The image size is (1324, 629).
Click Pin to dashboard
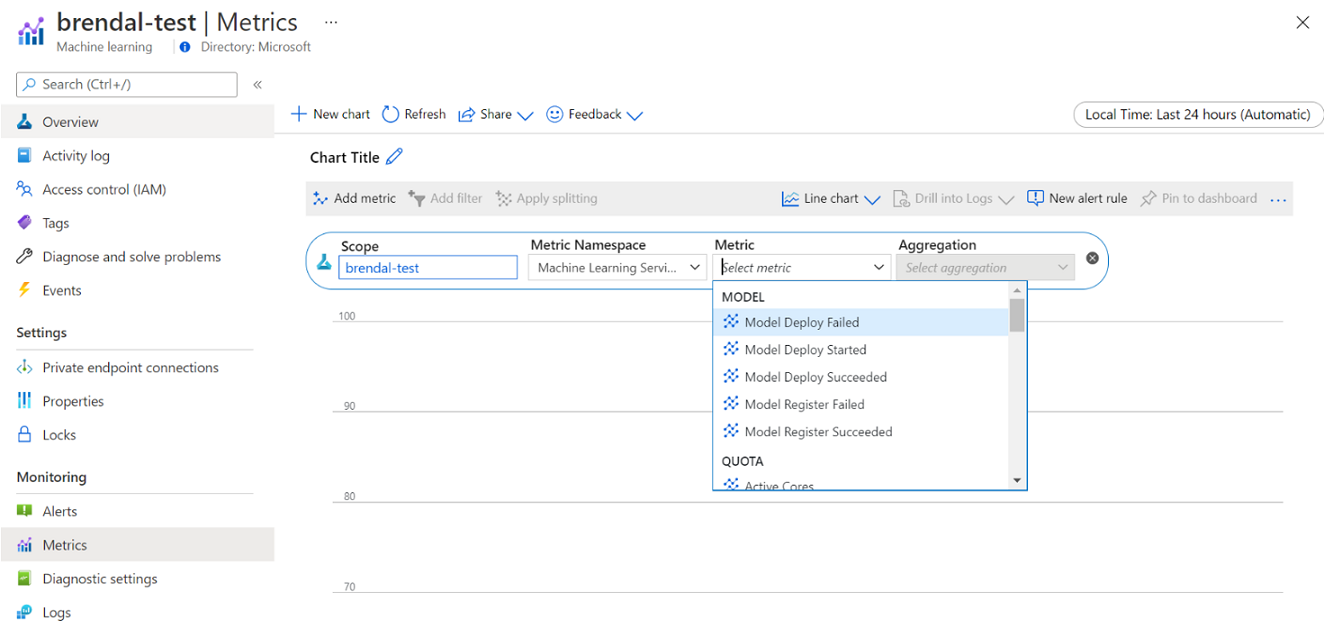tap(1199, 198)
